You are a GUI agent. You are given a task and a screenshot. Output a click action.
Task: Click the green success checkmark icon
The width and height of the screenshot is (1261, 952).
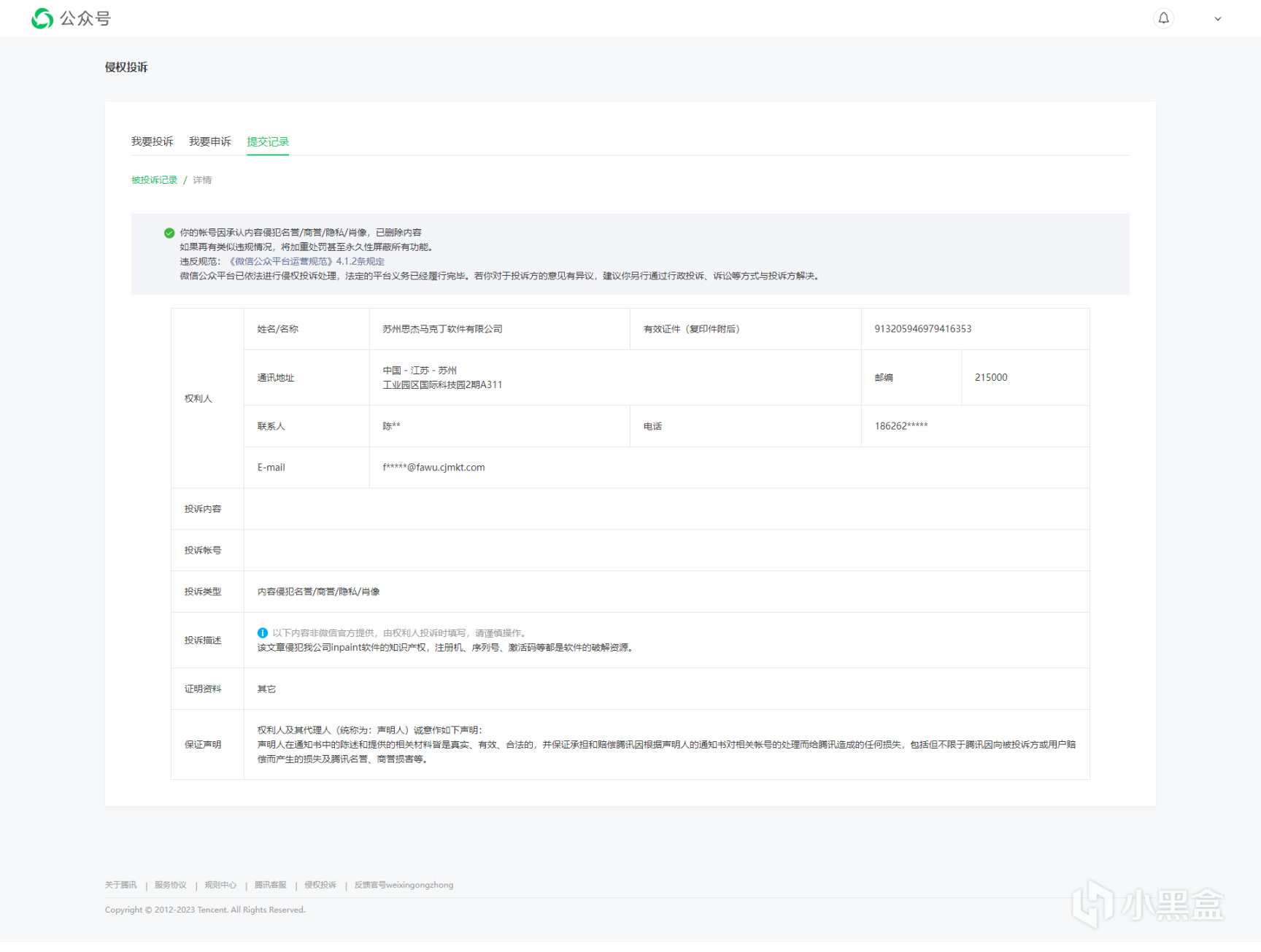pyautogui.click(x=169, y=233)
